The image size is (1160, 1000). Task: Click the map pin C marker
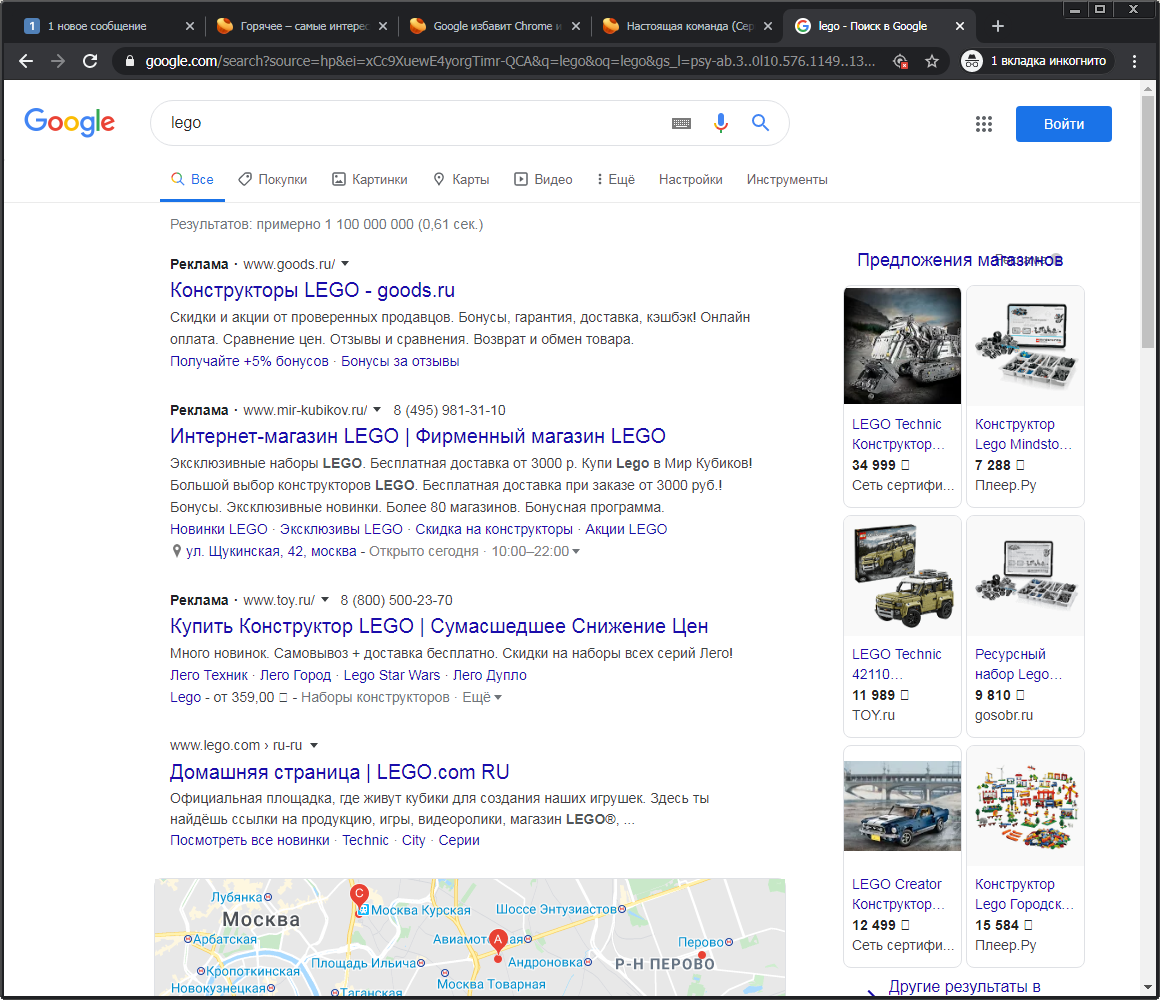pos(360,896)
